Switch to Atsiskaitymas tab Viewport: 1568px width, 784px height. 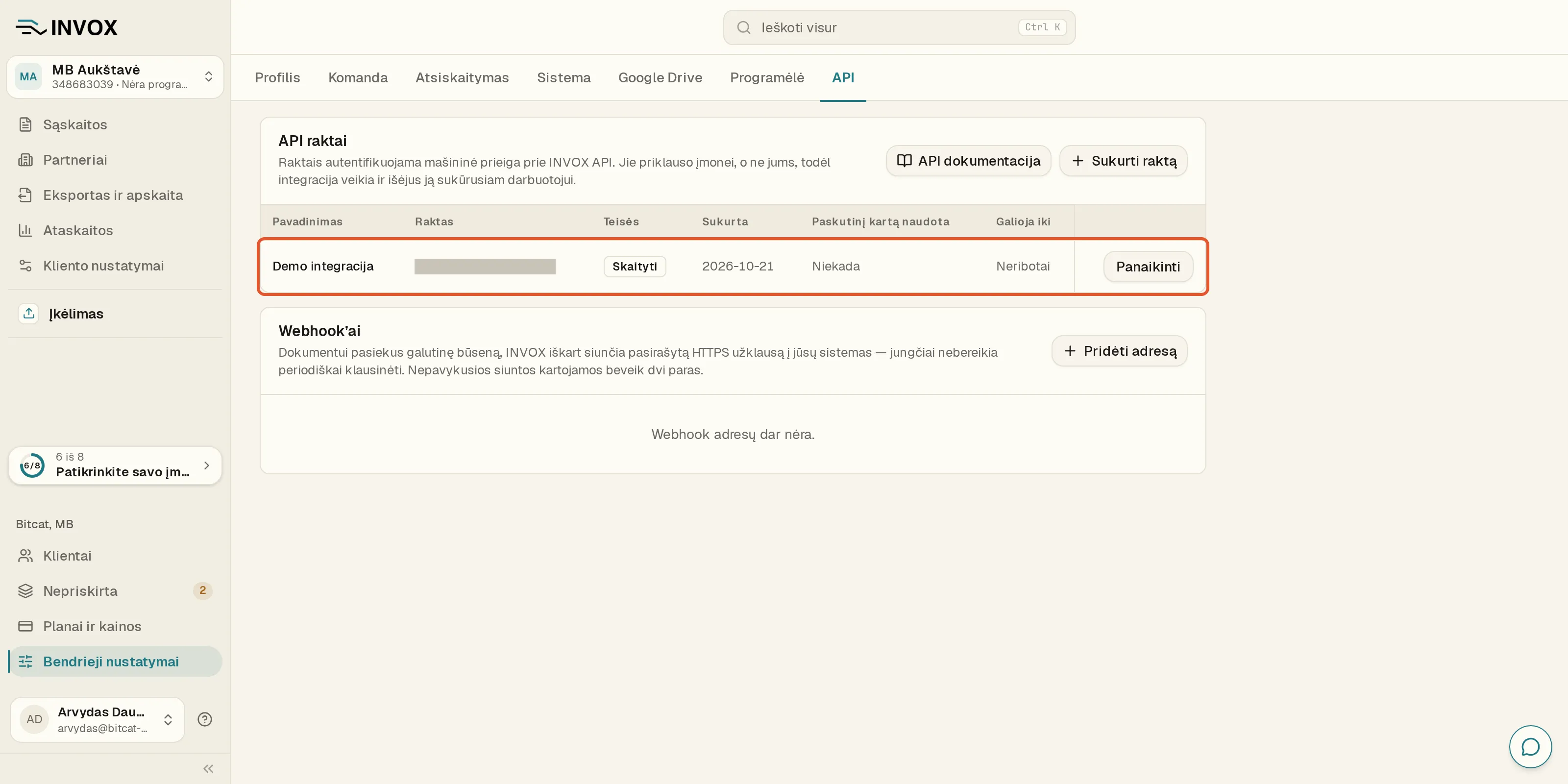click(x=462, y=78)
